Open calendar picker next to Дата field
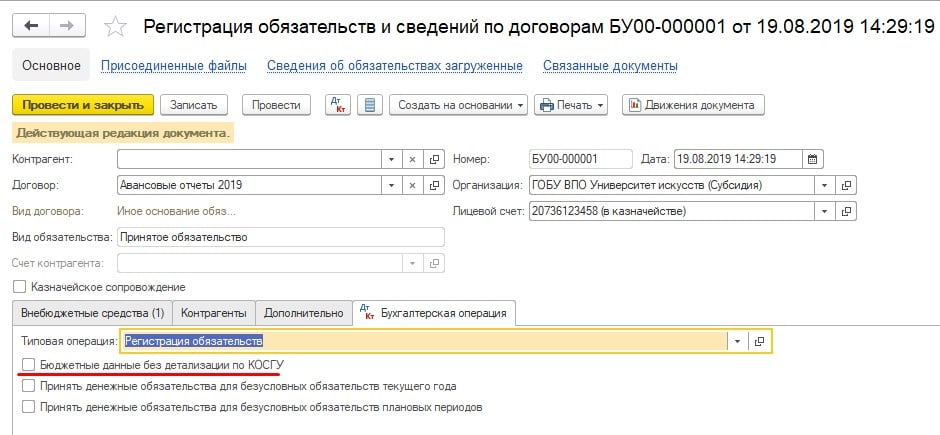The image size is (940, 435). tap(813, 159)
